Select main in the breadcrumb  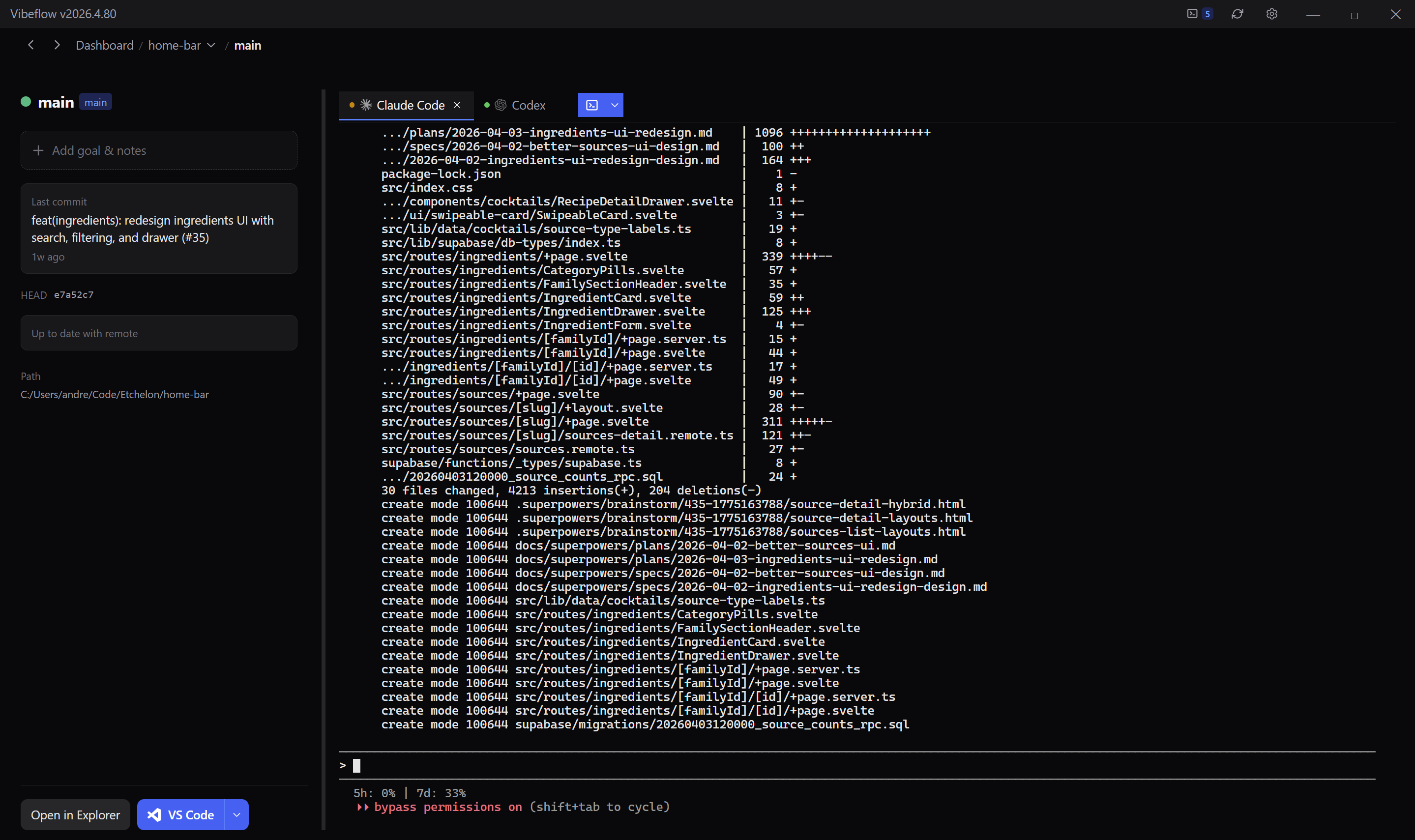247,45
